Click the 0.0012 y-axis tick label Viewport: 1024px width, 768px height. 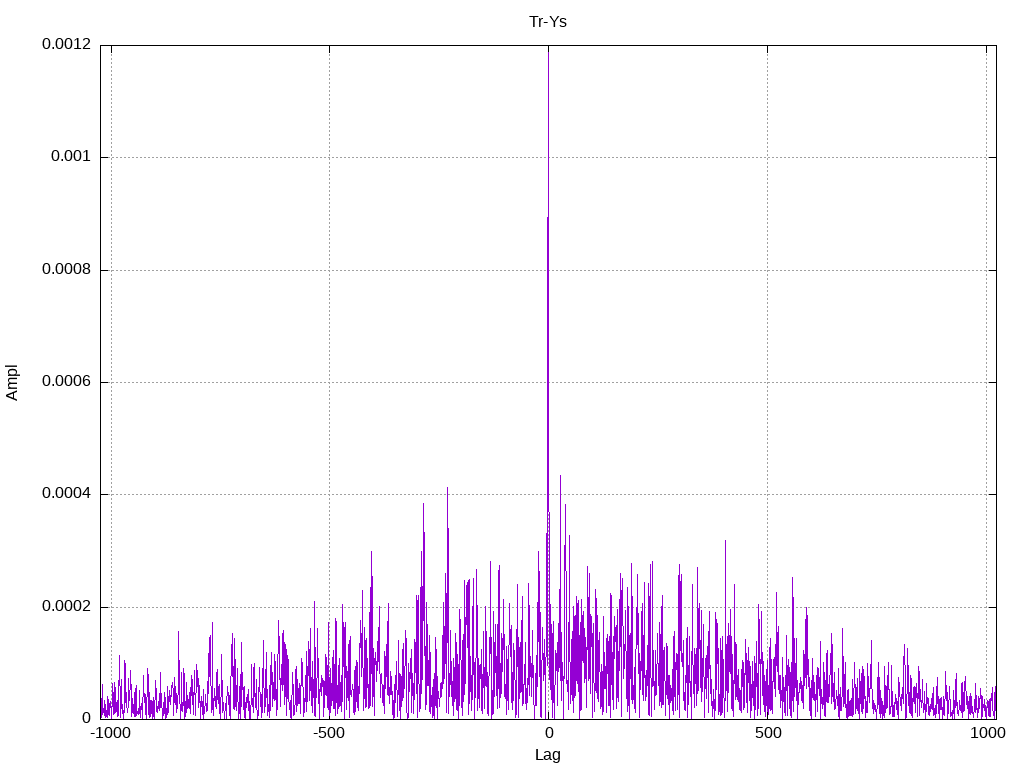(x=67, y=44)
